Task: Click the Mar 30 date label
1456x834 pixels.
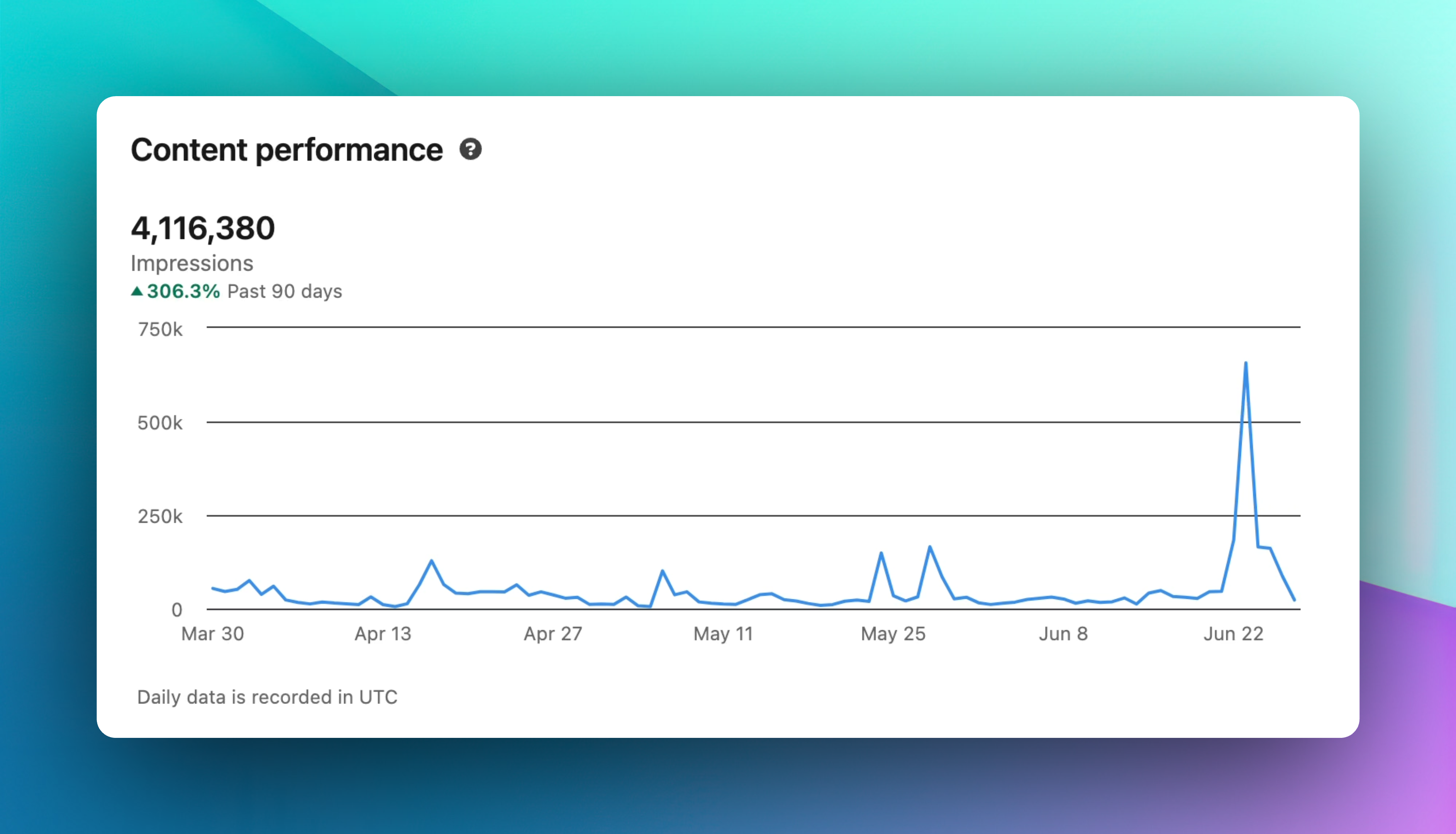Action: click(x=212, y=634)
